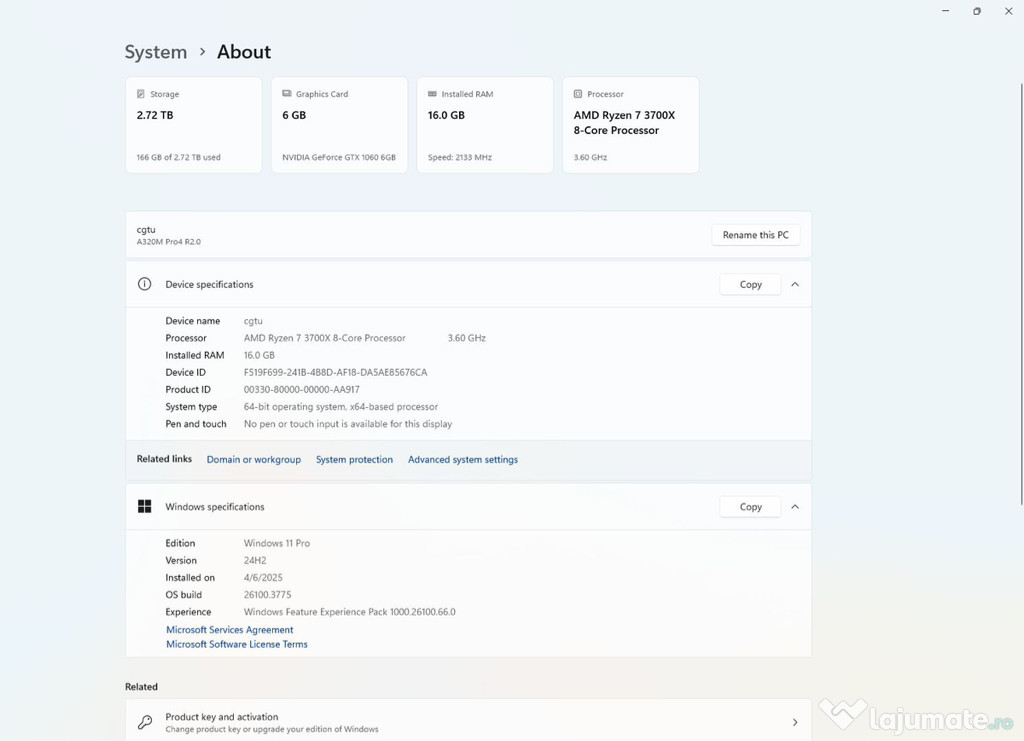Screen dimensions: 1024x741
Task: Open the Installed RAM 16.0 GB card
Action: pos(485,125)
